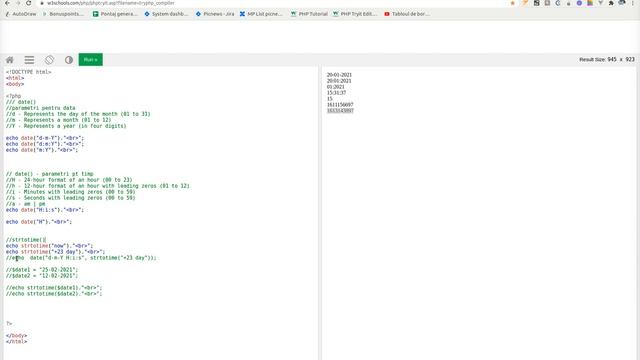Open the Tabloul de bor... bookmark
Viewport: 640px width, 360px height.
407,14
